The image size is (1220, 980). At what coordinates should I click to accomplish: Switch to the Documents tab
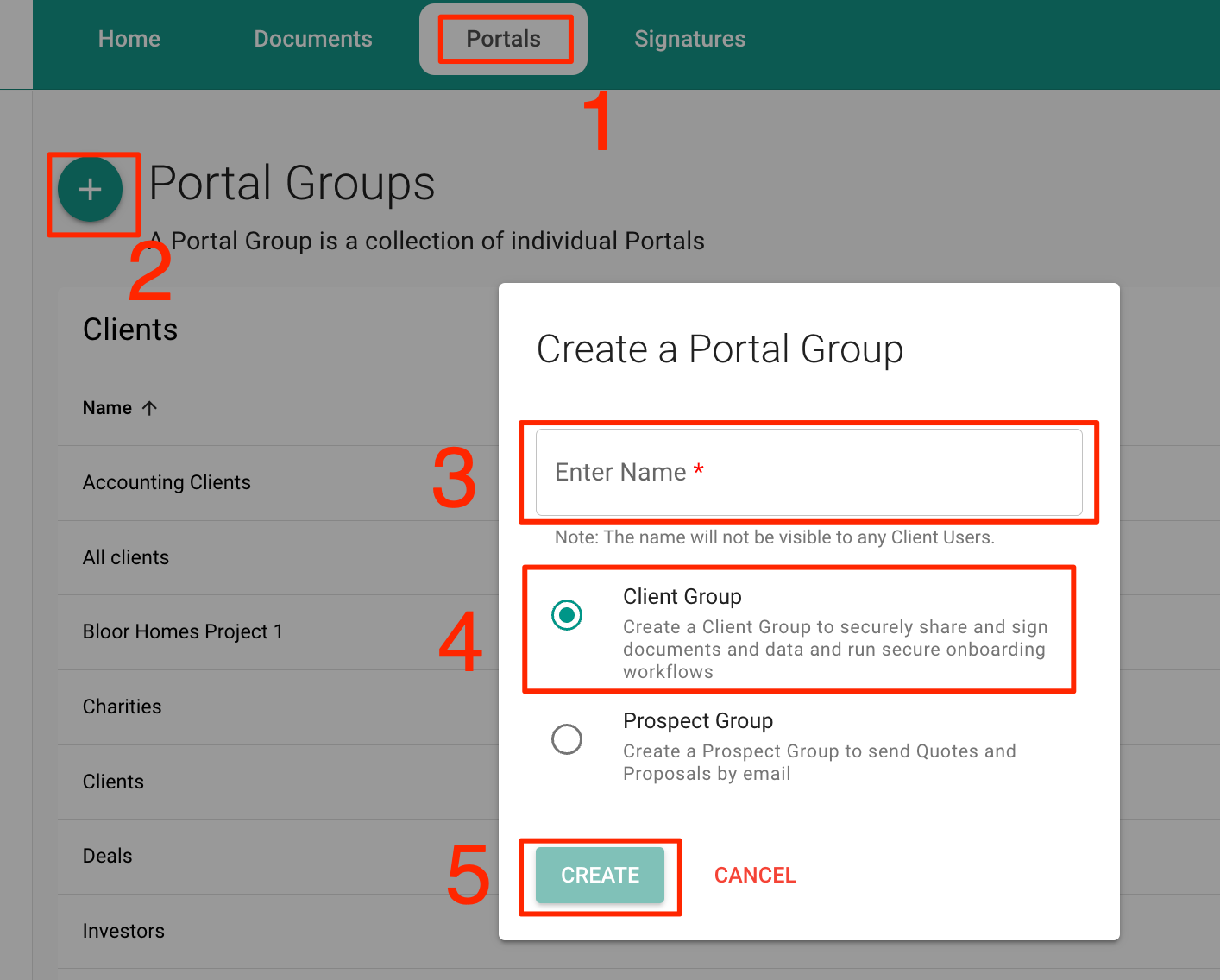click(x=312, y=39)
